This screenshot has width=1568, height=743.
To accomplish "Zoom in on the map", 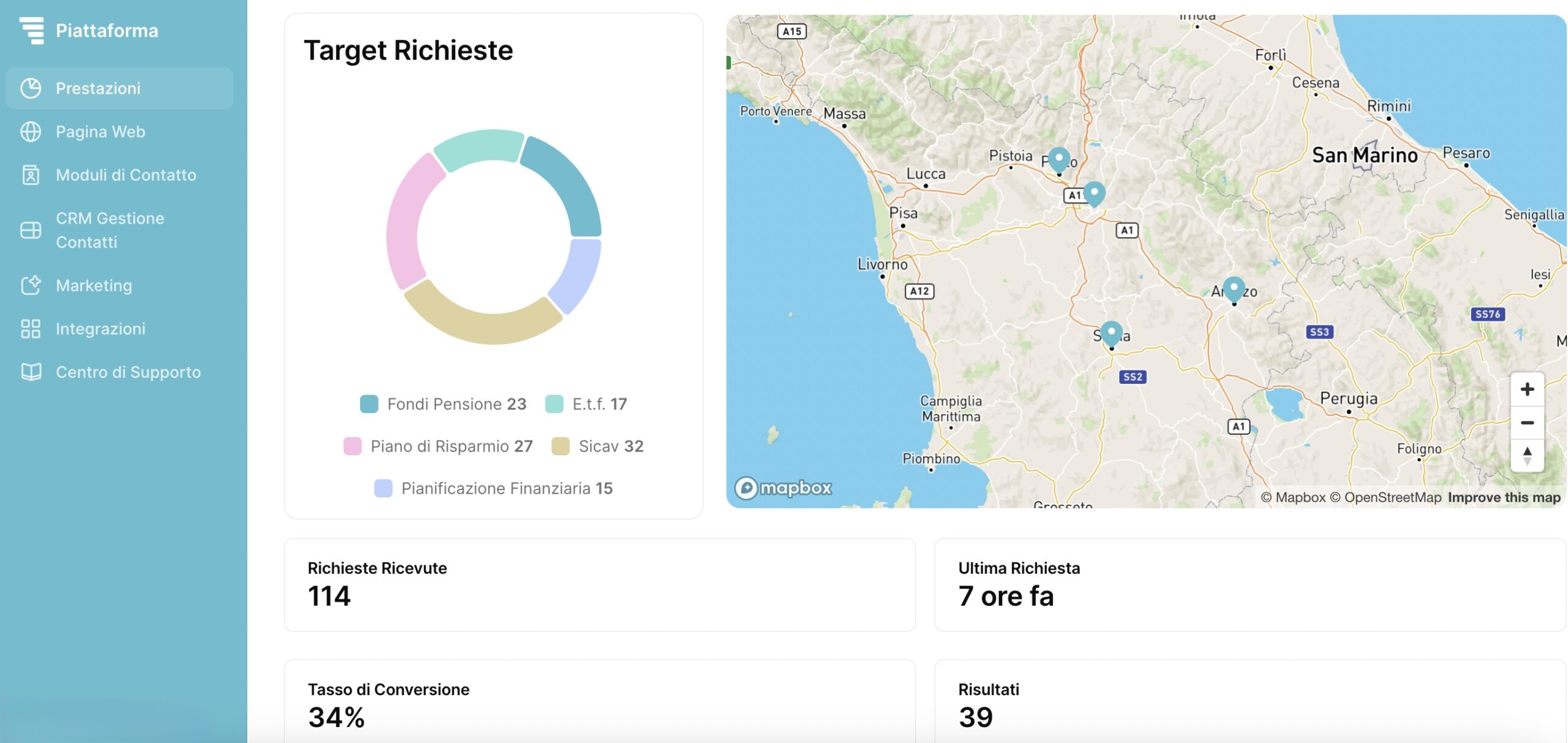I will 1527,390.
